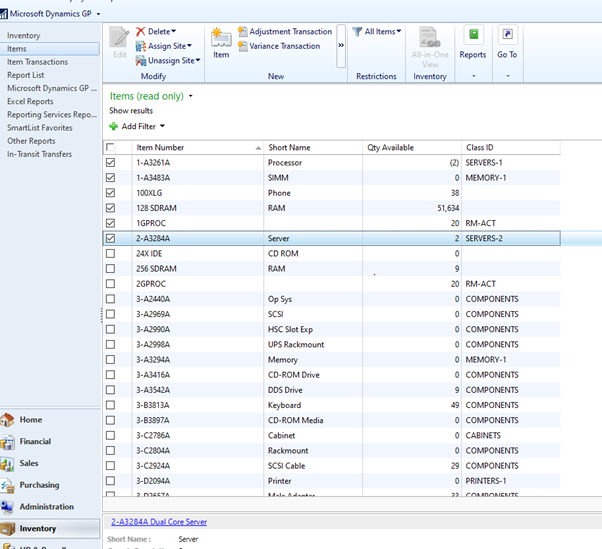The height and width of the screenshot is (549, 602).
Task: Open the Go To dropdown arrow
Action: coord(508,76)
